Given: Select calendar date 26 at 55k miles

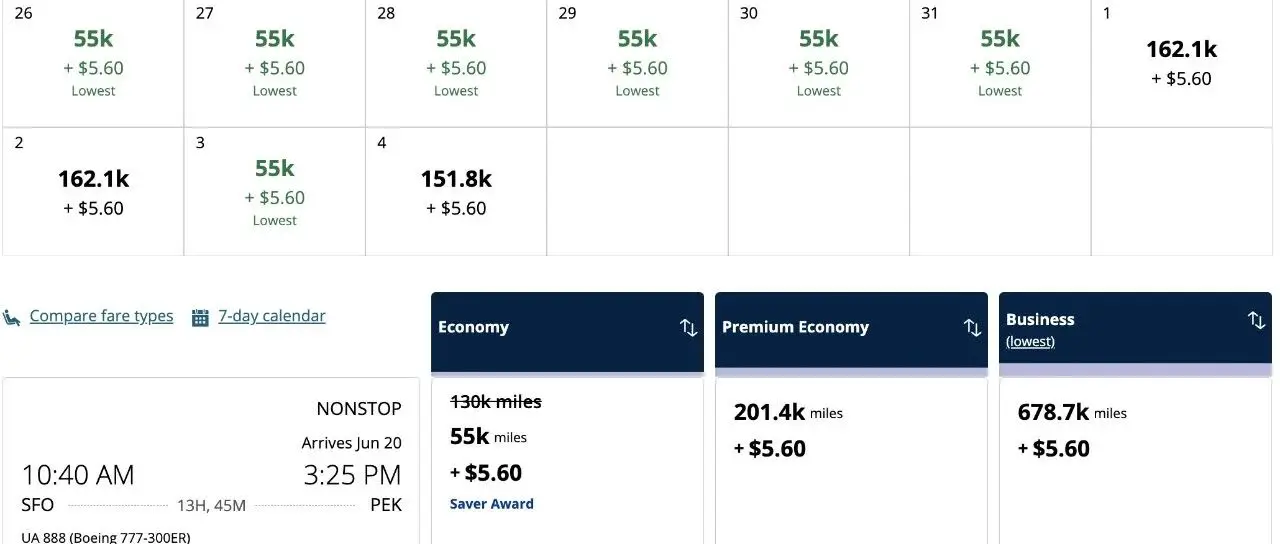Looking at the screenshot, I should coord(93,64).
